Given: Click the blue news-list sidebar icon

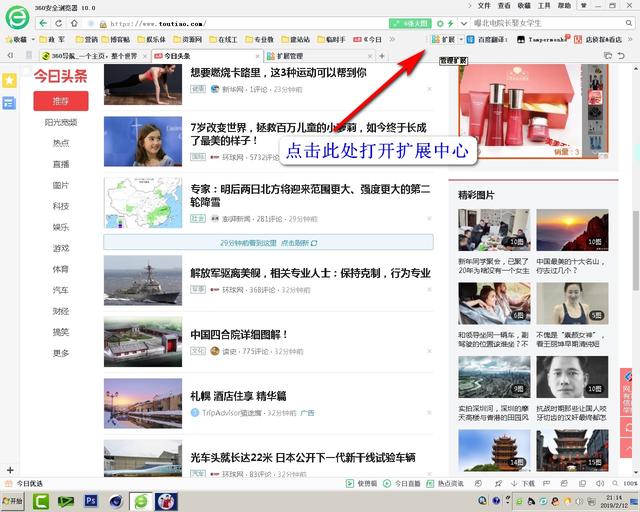Looking at the screenshot, I should point(9,103).
